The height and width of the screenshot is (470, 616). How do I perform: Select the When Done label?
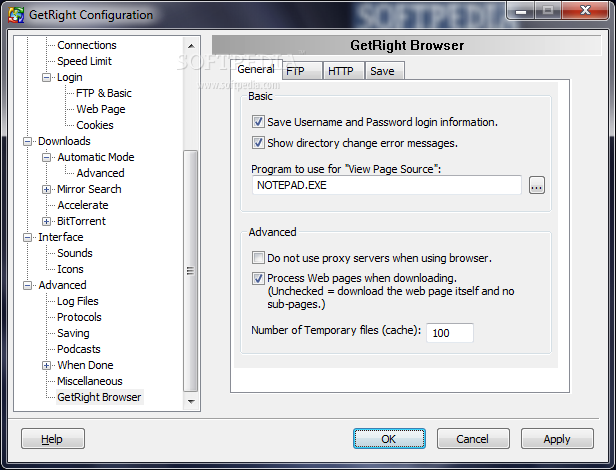pos(85,365)
